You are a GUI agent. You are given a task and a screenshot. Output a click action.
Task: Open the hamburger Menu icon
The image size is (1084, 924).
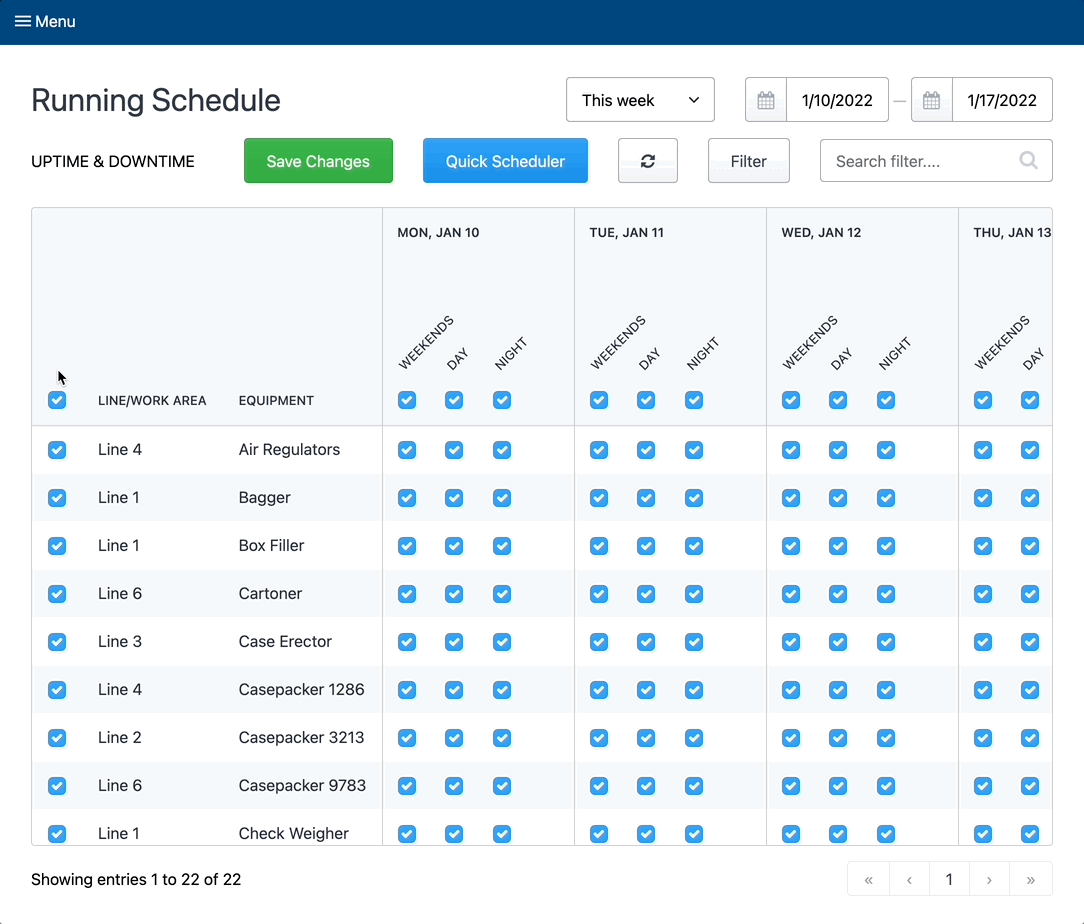coord(22,21)
